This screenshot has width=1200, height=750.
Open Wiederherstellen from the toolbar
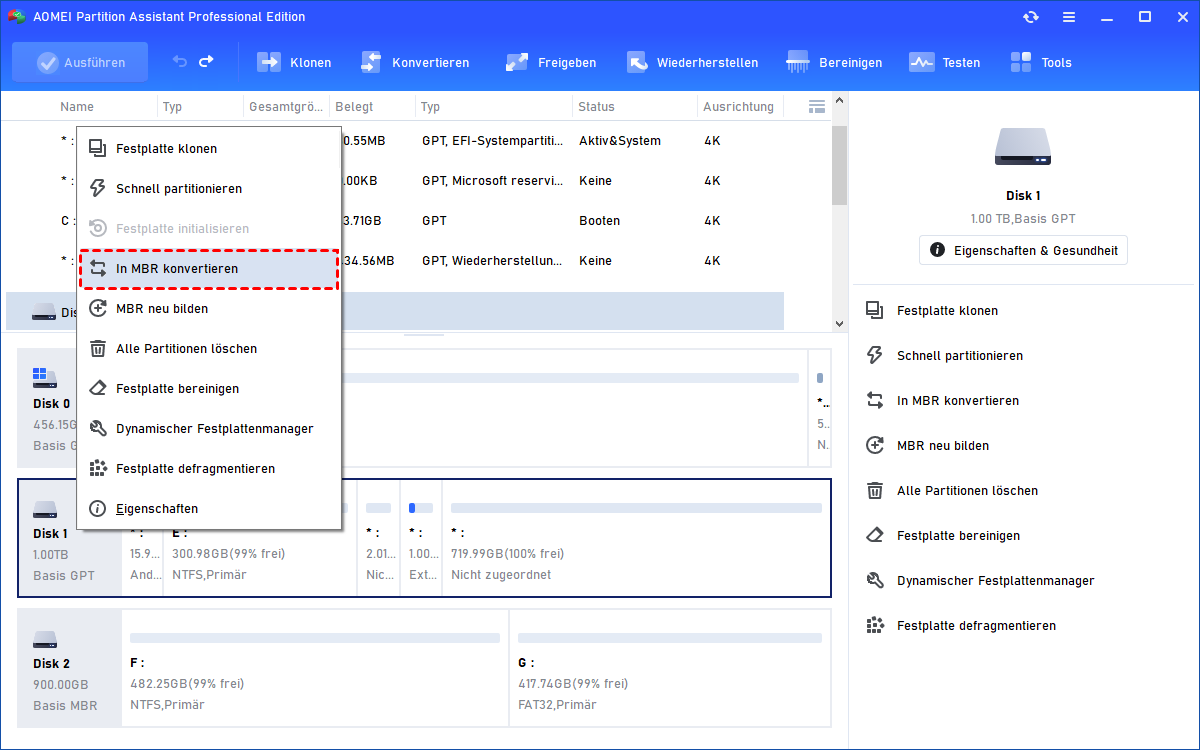tap(637, 62)
